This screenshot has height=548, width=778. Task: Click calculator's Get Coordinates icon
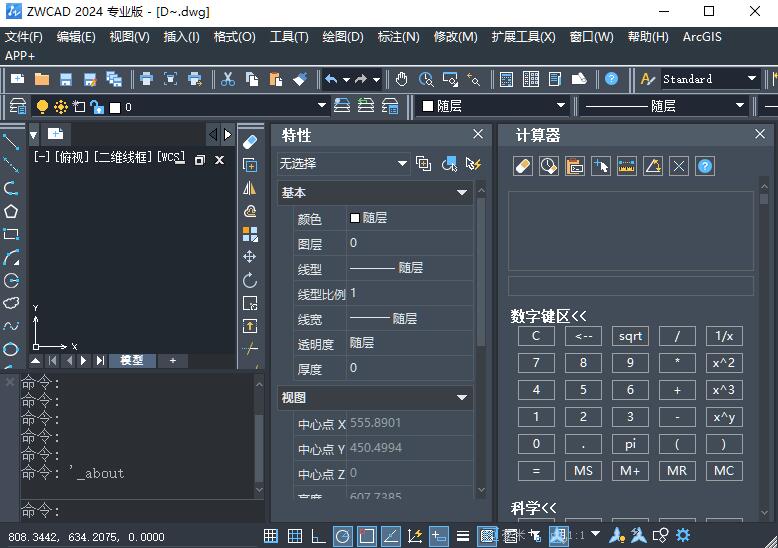tap(600, 166)
